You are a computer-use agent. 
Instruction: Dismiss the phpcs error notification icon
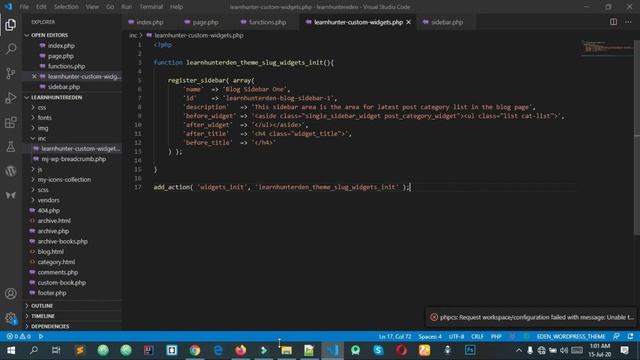[x=434, y=317]
